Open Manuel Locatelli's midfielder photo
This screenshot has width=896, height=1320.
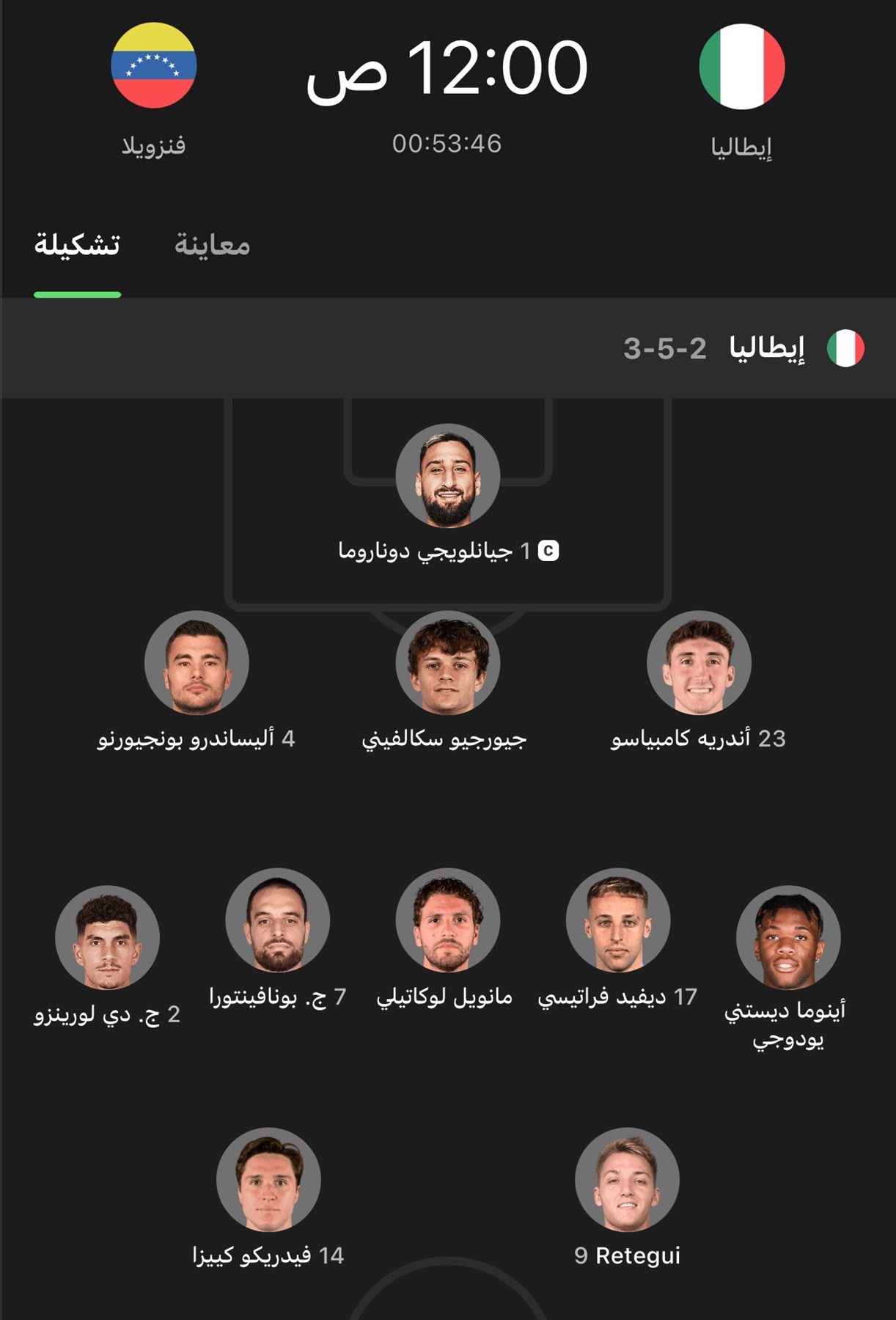click(x=448, y=920)
